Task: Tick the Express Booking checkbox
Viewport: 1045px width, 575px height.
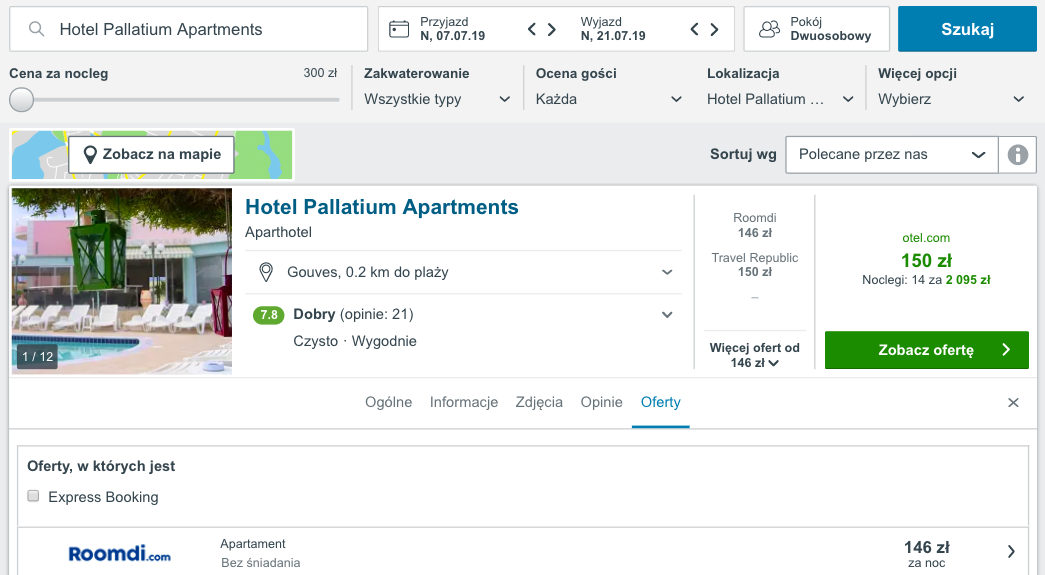Action: click(33, 496)
